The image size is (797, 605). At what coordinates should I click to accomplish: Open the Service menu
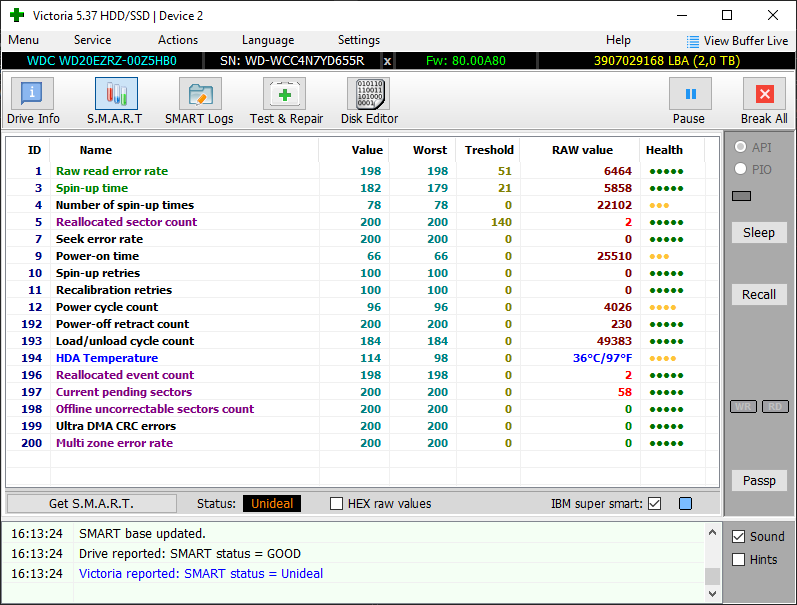[92, 40]
